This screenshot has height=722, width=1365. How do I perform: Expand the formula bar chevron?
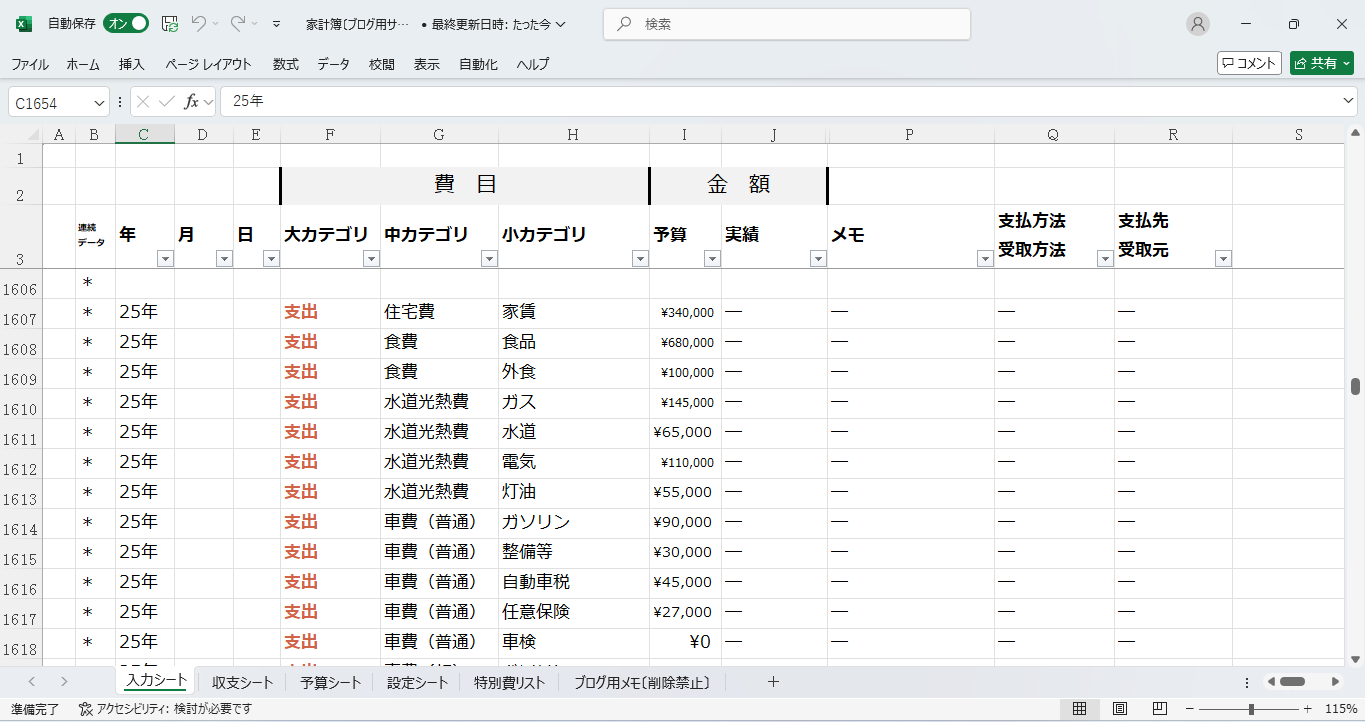pos(1348,102)
